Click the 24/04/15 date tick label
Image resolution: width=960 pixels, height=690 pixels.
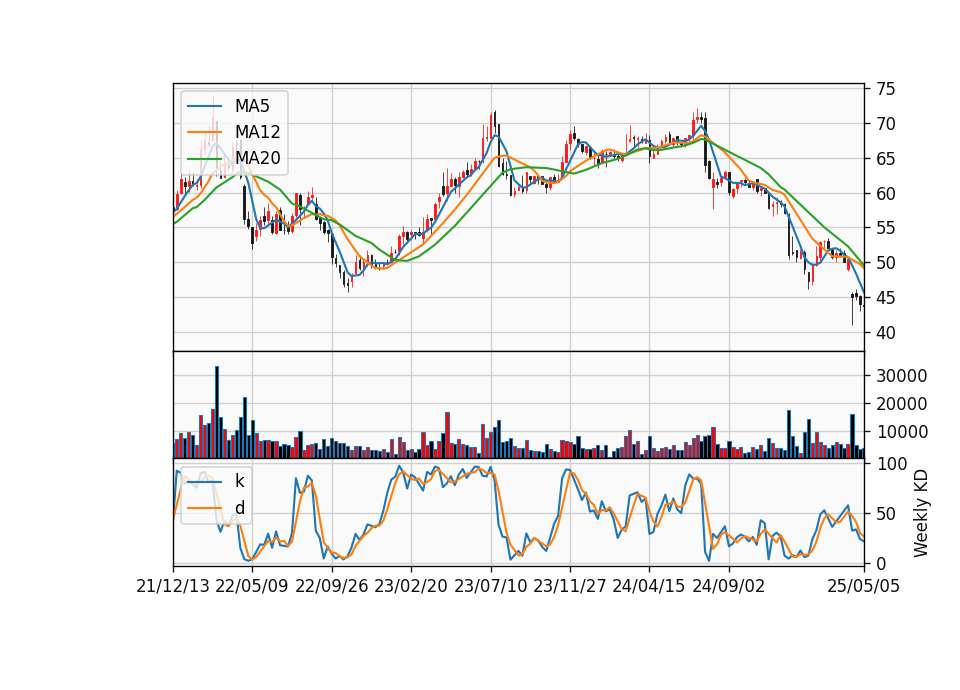coord(649,586)
